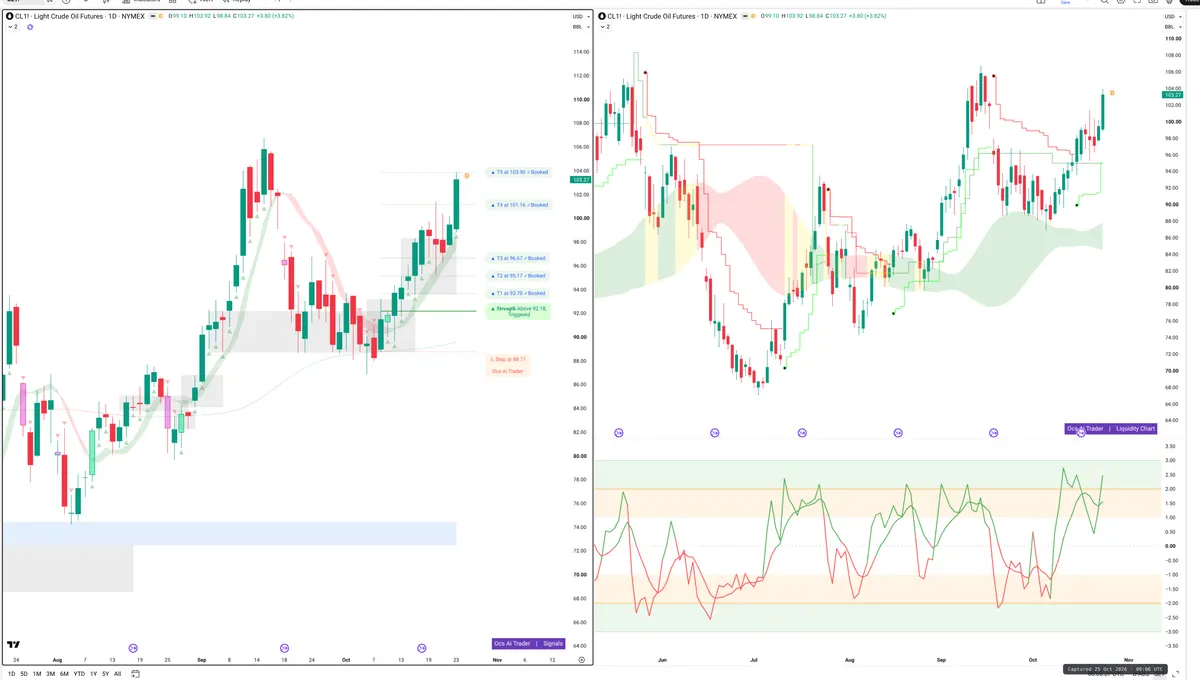Click the event marker near Oct 19 on left chart
This screenshot has width=1200, height=680.
coord(422,648)
